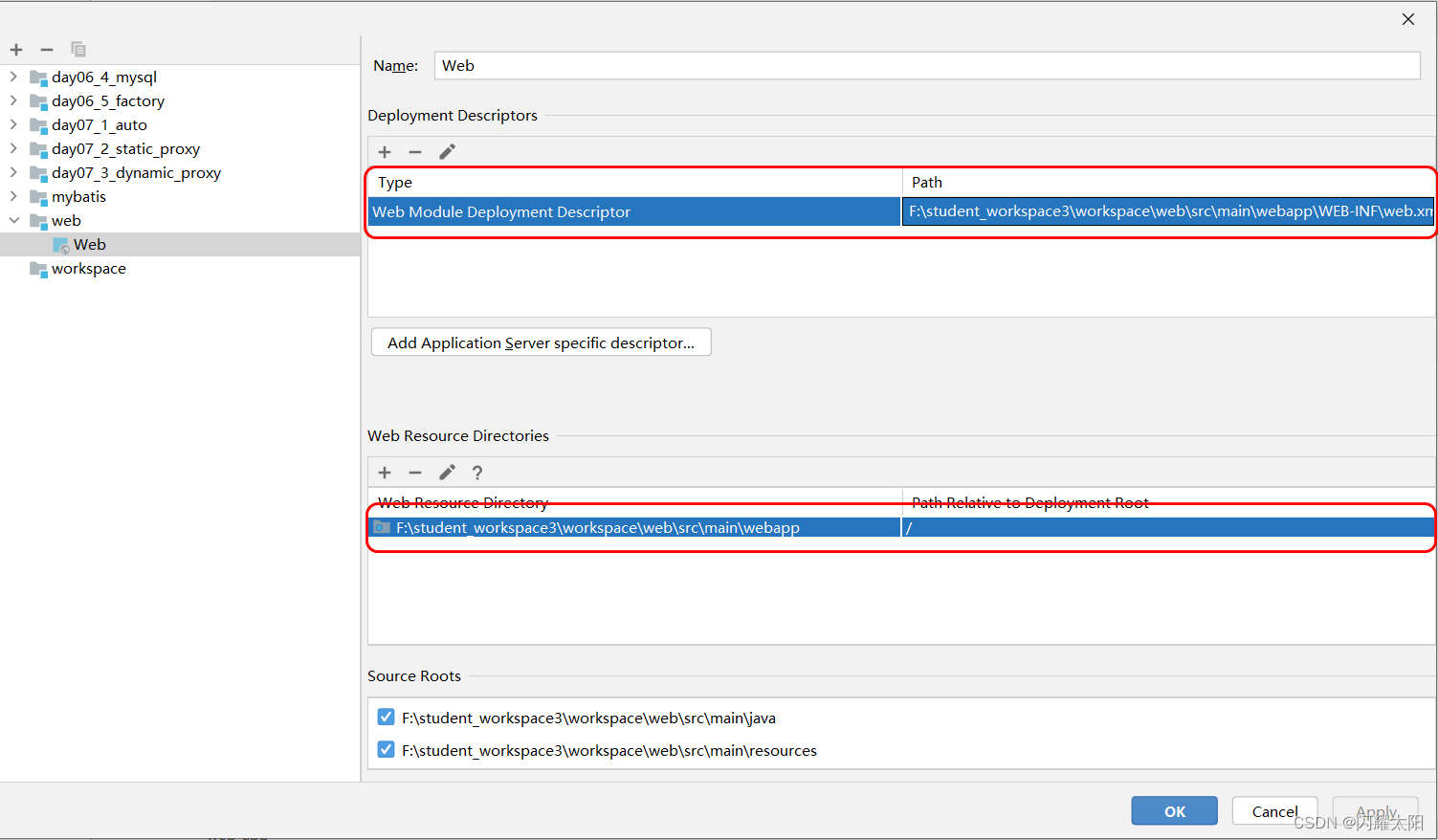Click the web.xml path cell

[x=1168, y=211]
